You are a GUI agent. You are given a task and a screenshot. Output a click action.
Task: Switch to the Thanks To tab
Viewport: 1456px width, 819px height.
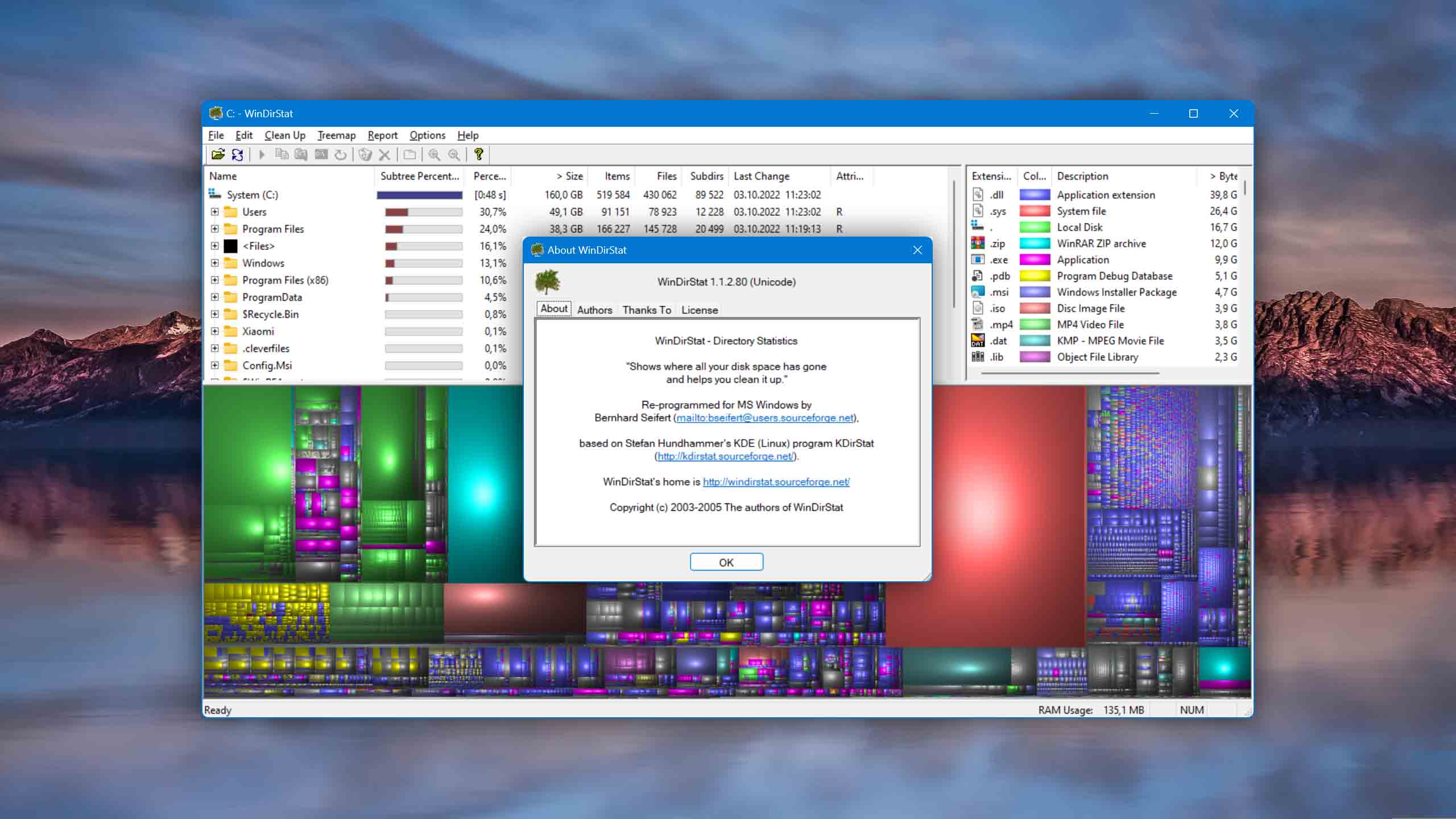(647, 310)
